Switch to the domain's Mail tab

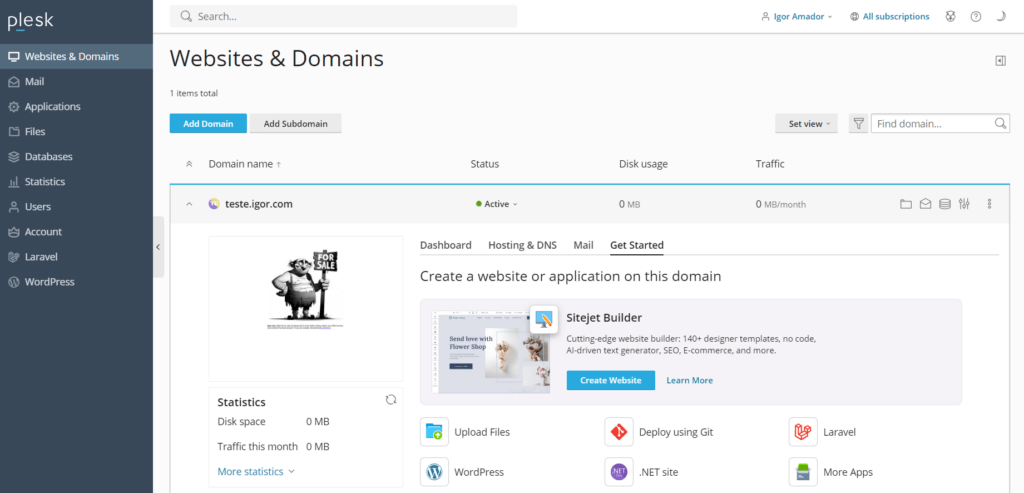(583, 245)
